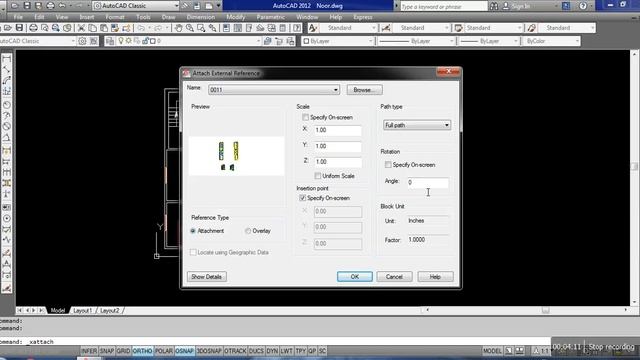Click the Cancel button
Image resolution: width=640 pixels, height=360 pixels.
(x=394, y=277)
